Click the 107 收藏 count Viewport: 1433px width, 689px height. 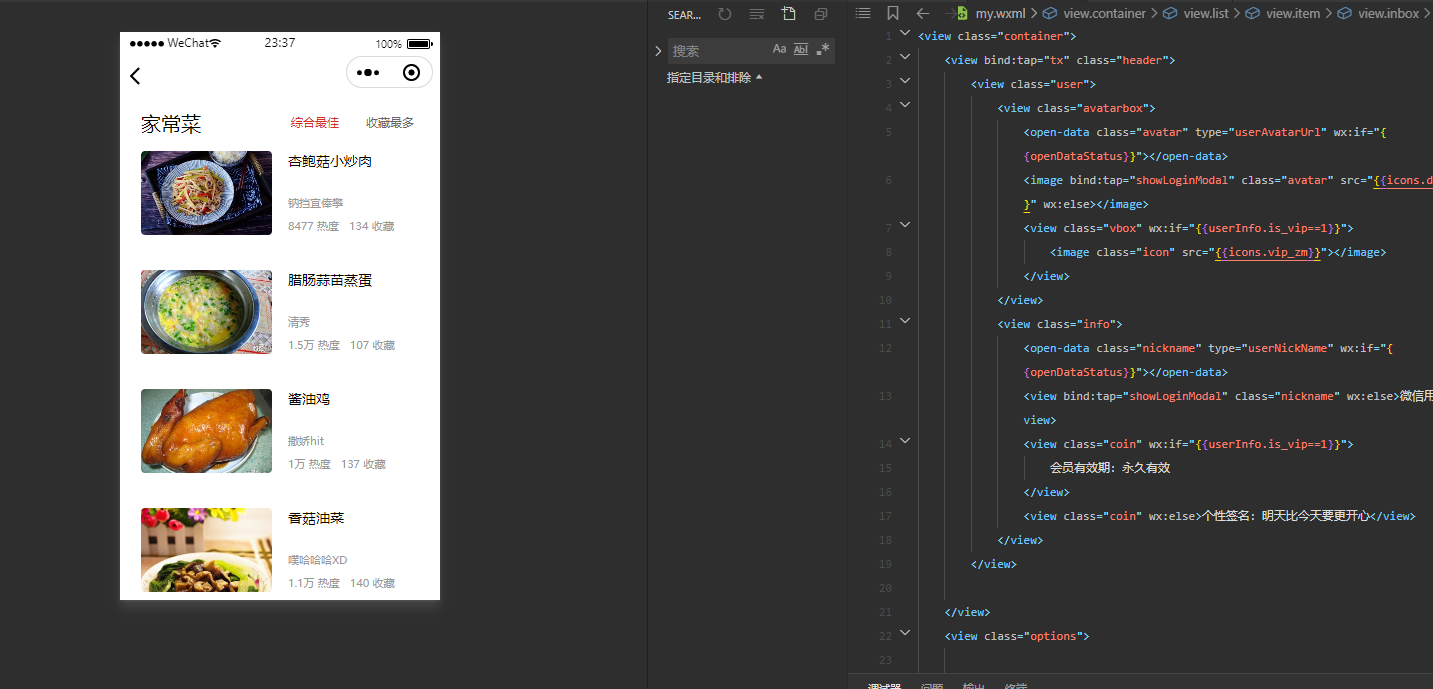coord(372,345)
